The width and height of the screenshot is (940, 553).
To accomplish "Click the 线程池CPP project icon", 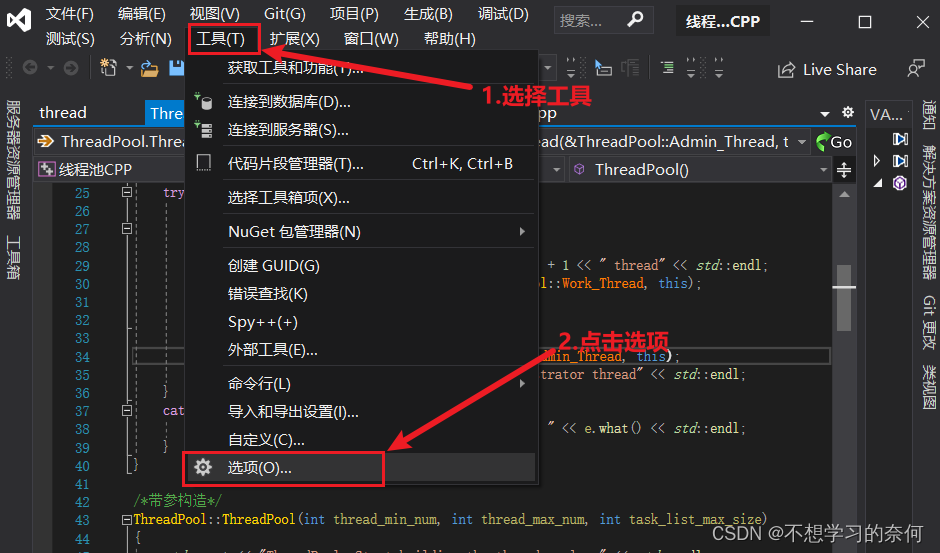I will (46, 170).
